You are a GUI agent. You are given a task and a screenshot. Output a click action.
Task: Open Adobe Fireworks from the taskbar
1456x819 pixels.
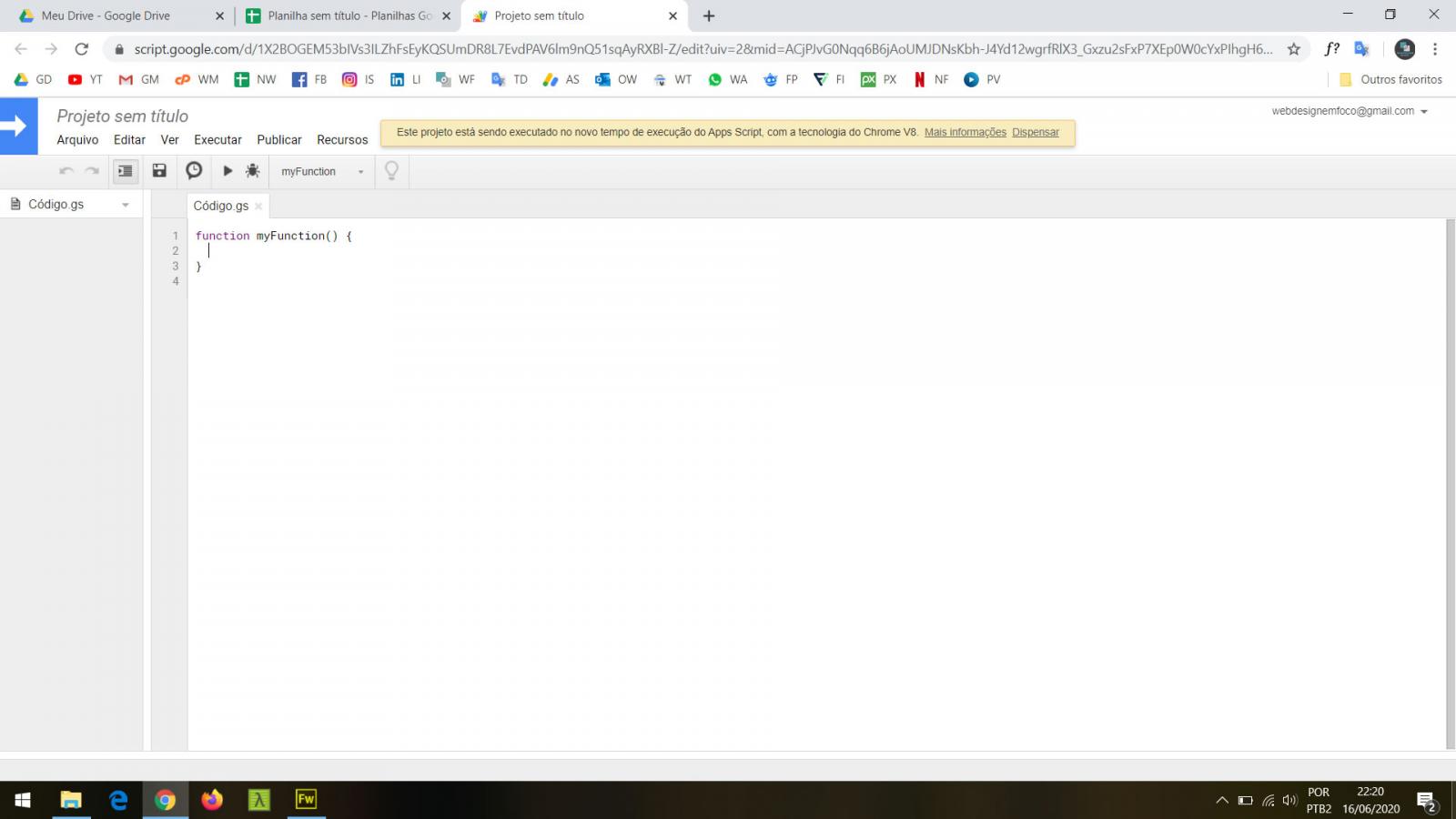pos(306,800)
